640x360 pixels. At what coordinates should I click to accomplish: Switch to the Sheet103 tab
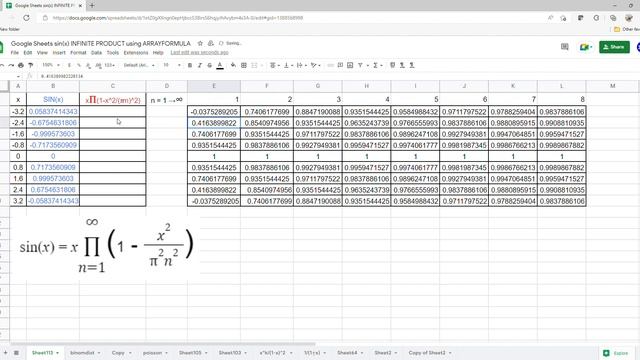(233, 353)
